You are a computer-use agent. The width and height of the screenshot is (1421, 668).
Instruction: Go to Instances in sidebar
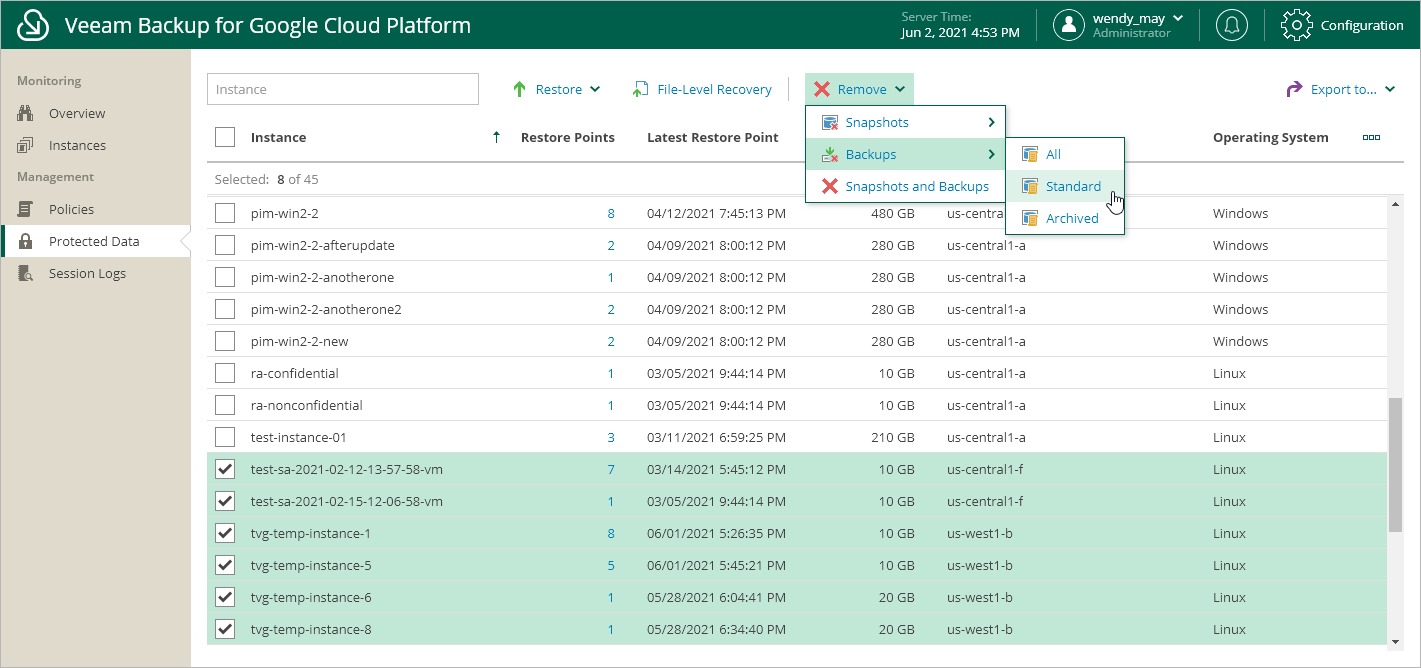pyautogui.click(x=77, y=145)
